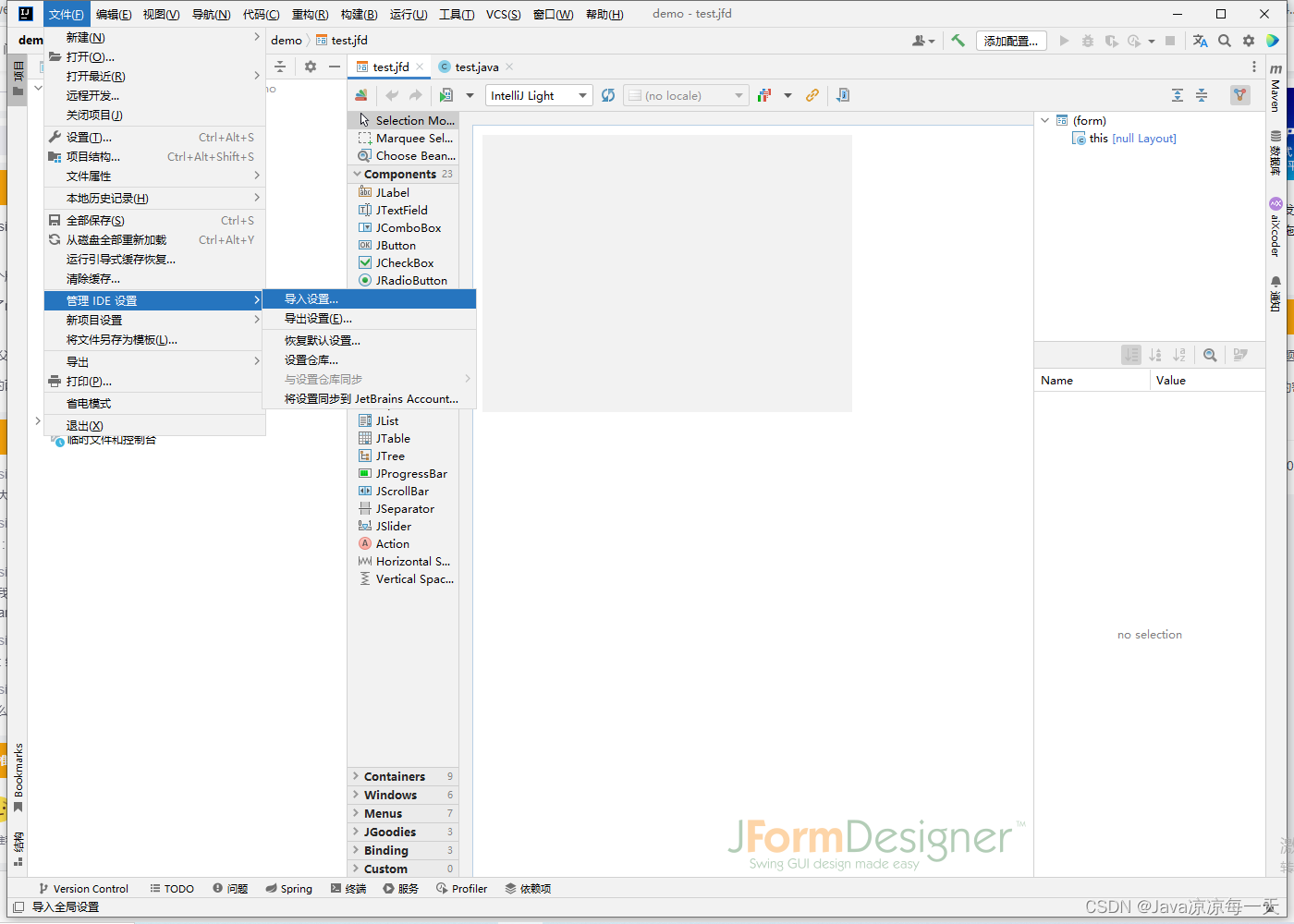The width and height of the screenshot is (1294, 924).
Task: Pick JSlider from the palette
Action: 404,526
